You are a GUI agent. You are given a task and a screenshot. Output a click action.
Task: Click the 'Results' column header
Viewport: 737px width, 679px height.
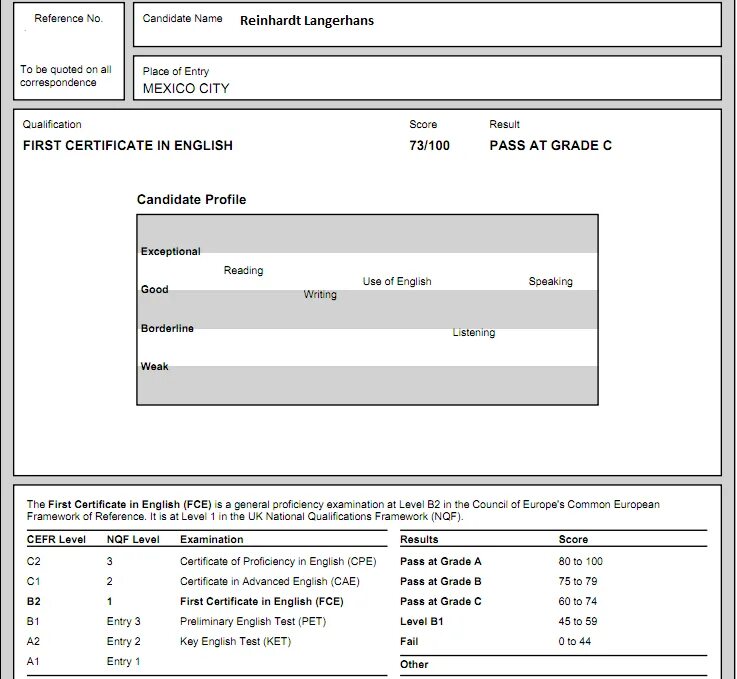click(x=419, y=539)
